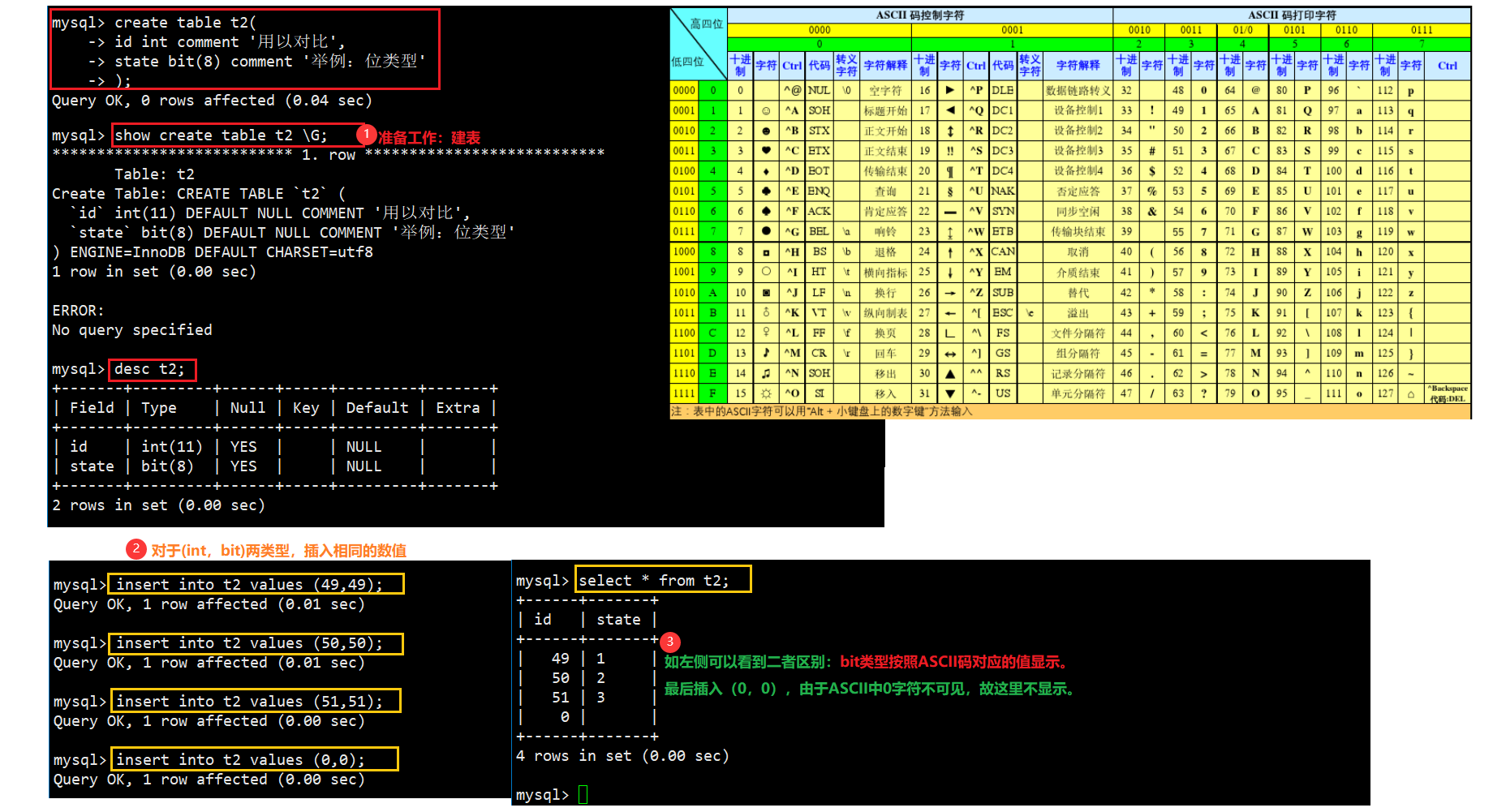Click the 'BEL' code cell in ASCII table
Viewport: 1493px width, 812px height.
coord(819,231)
